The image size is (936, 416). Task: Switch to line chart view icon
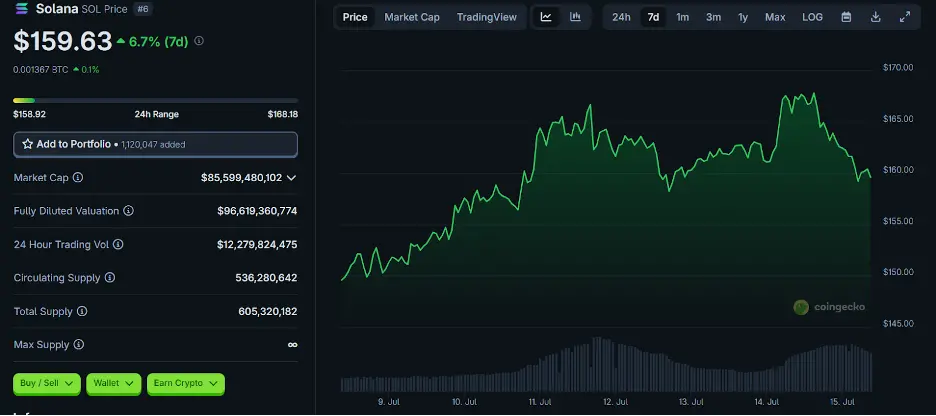coord(546,17)
